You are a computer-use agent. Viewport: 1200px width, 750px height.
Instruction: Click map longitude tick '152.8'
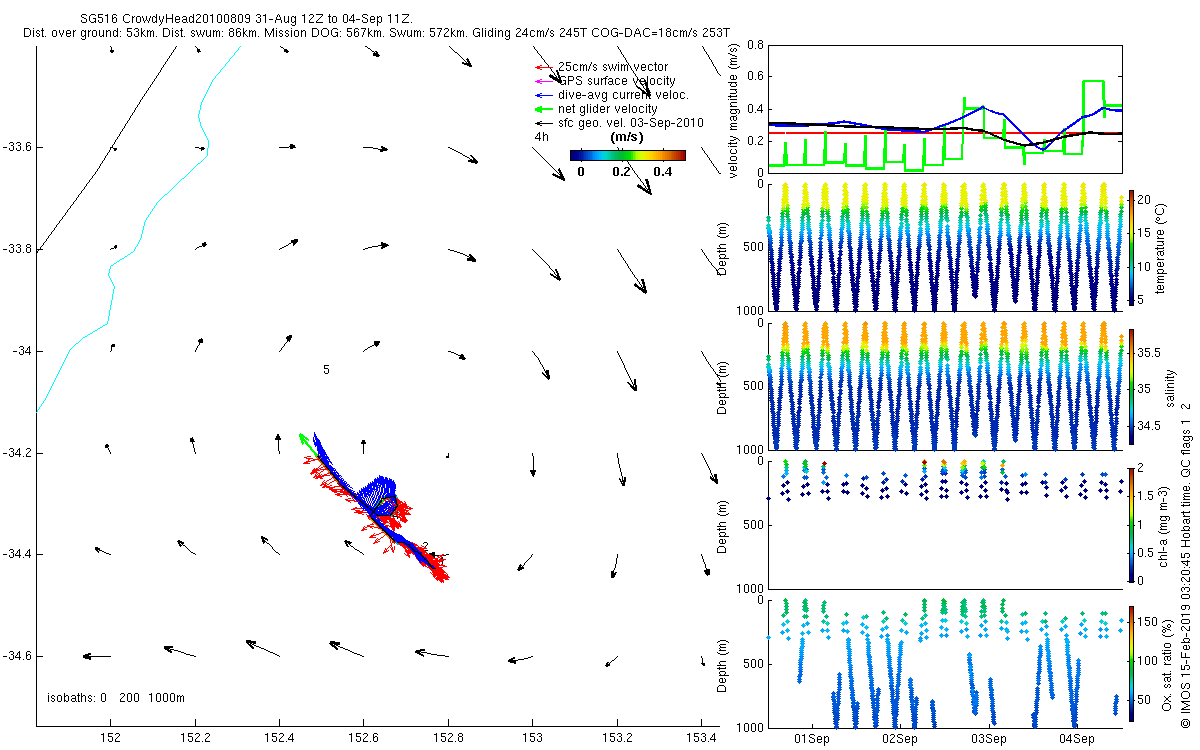pyautogui.click(x=448, y=740)
